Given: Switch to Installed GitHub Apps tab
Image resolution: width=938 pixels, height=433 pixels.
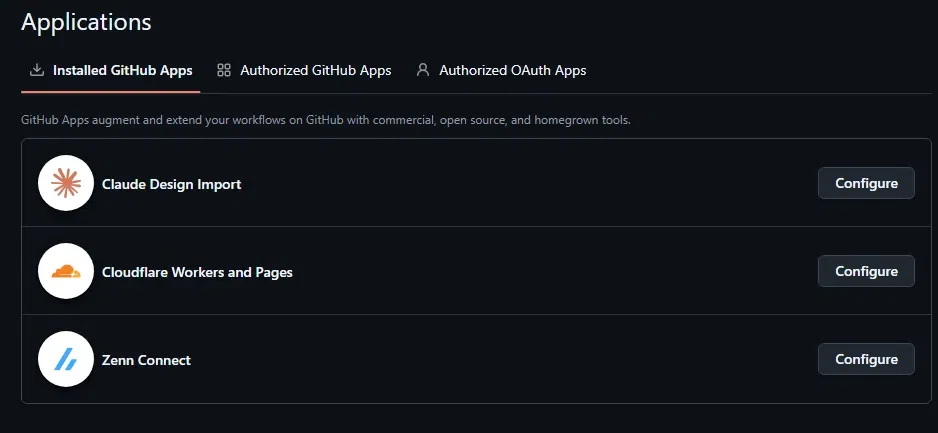Looking at the screenshot, I should 111,71.
